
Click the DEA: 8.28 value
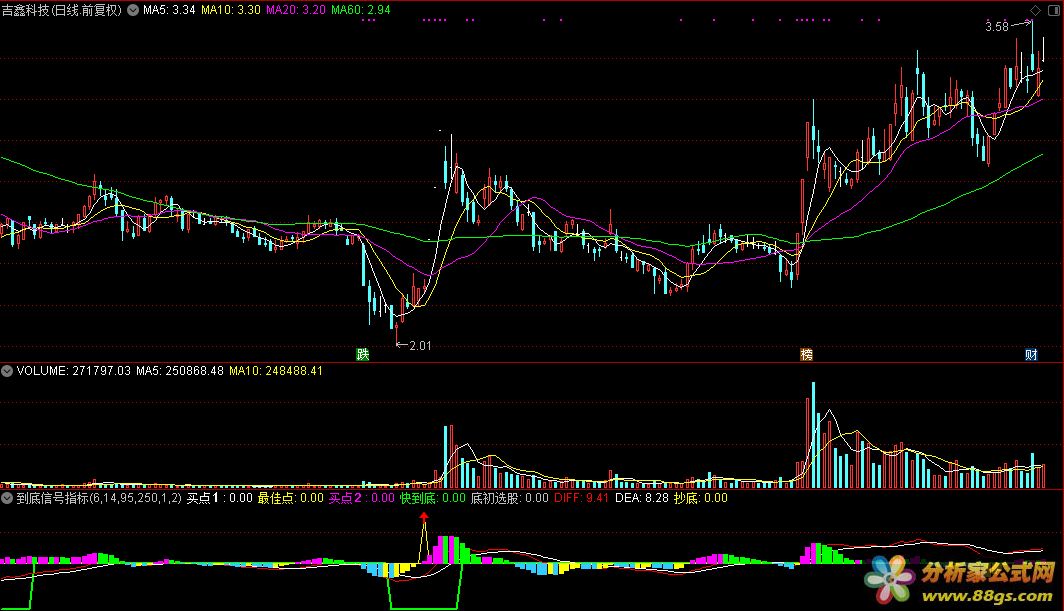(x=642, y=498)
